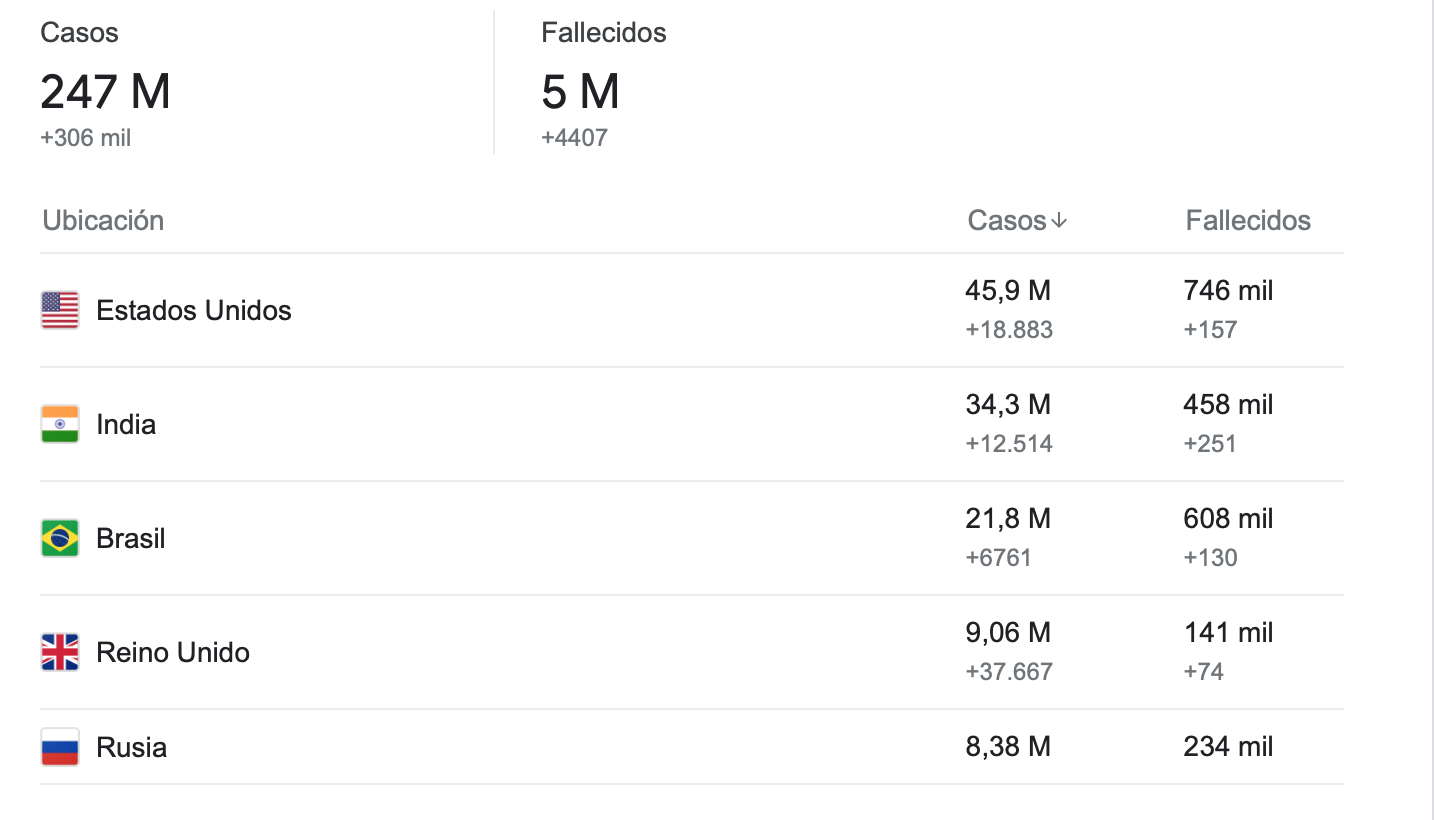Click the Casos summary label at top

79,33
